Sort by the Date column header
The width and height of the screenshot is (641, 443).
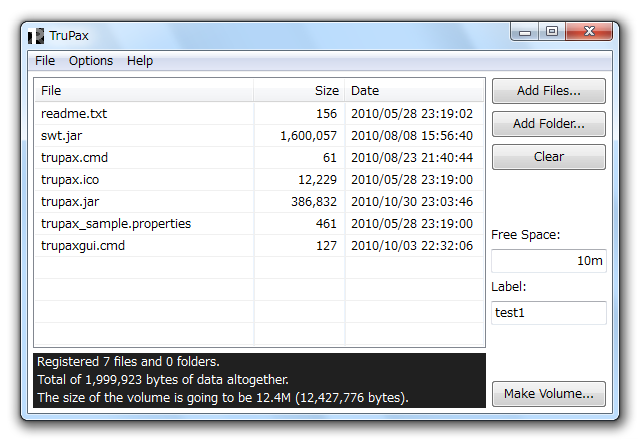414,91
